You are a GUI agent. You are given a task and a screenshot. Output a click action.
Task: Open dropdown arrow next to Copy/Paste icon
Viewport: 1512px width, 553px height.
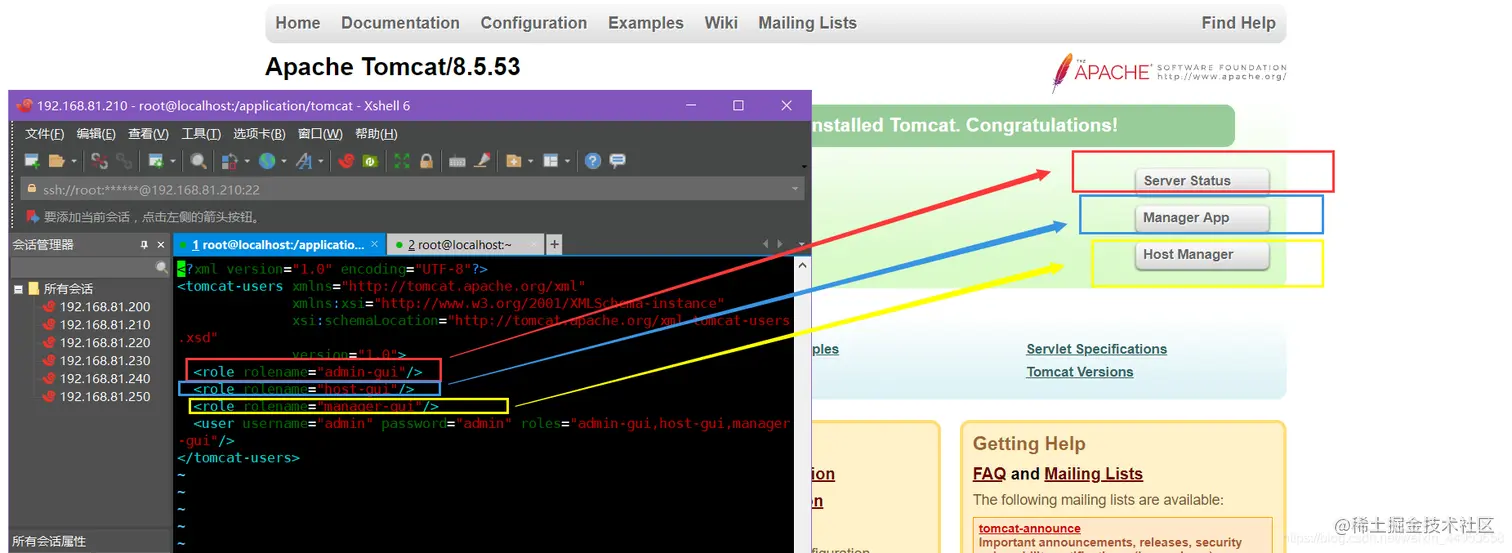[247, 161]
